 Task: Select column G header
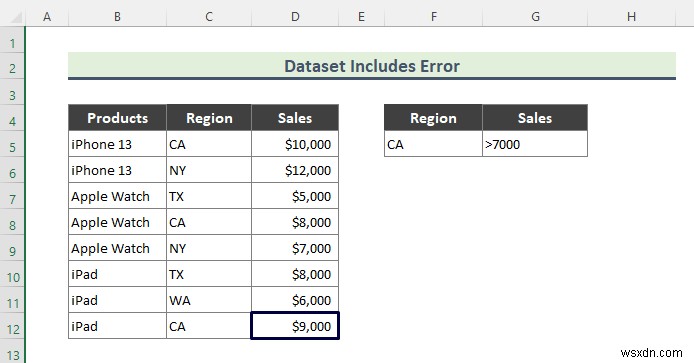[x=535, y=17]
